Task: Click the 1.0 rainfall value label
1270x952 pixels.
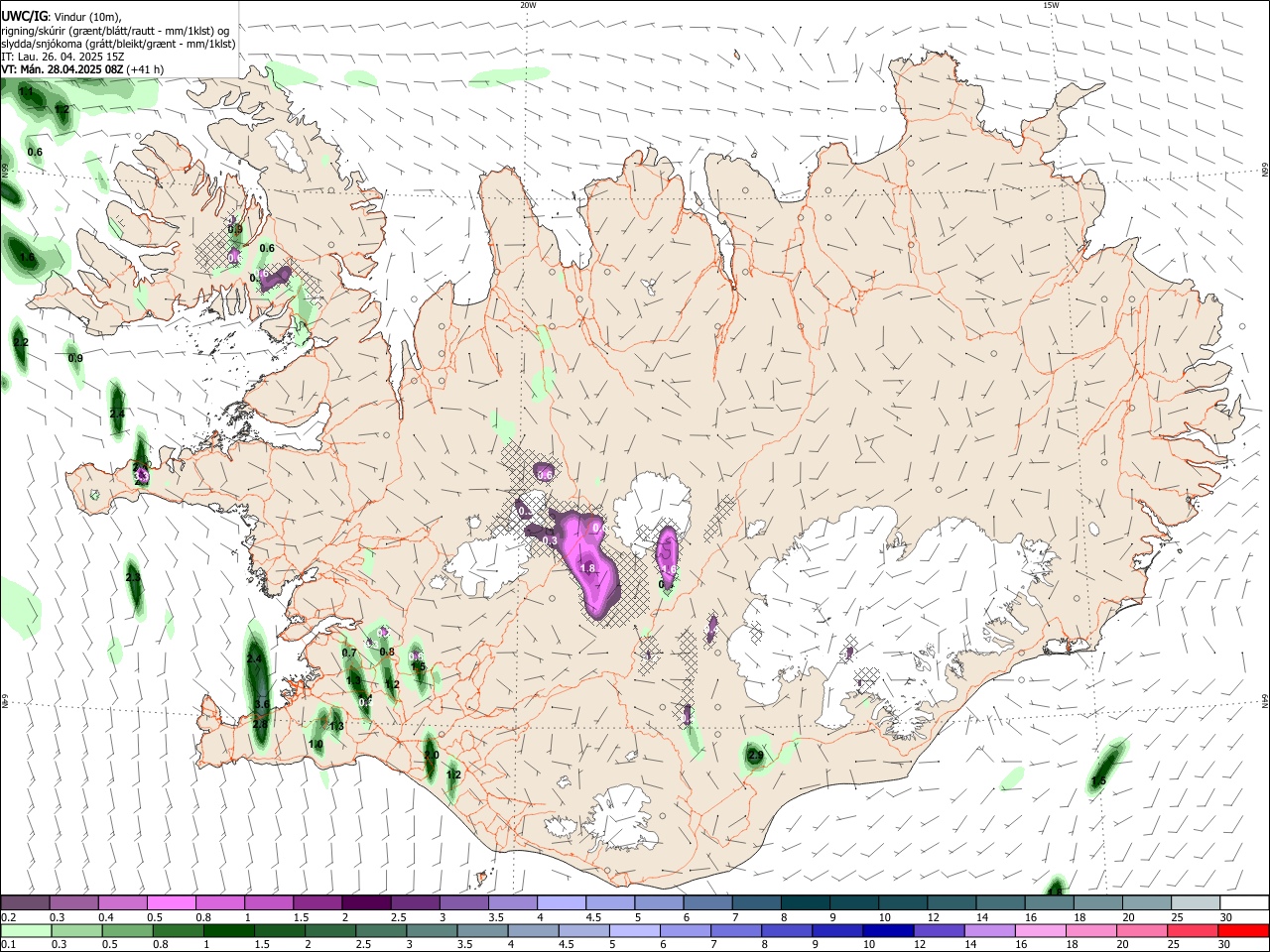Action: [316, 744]
